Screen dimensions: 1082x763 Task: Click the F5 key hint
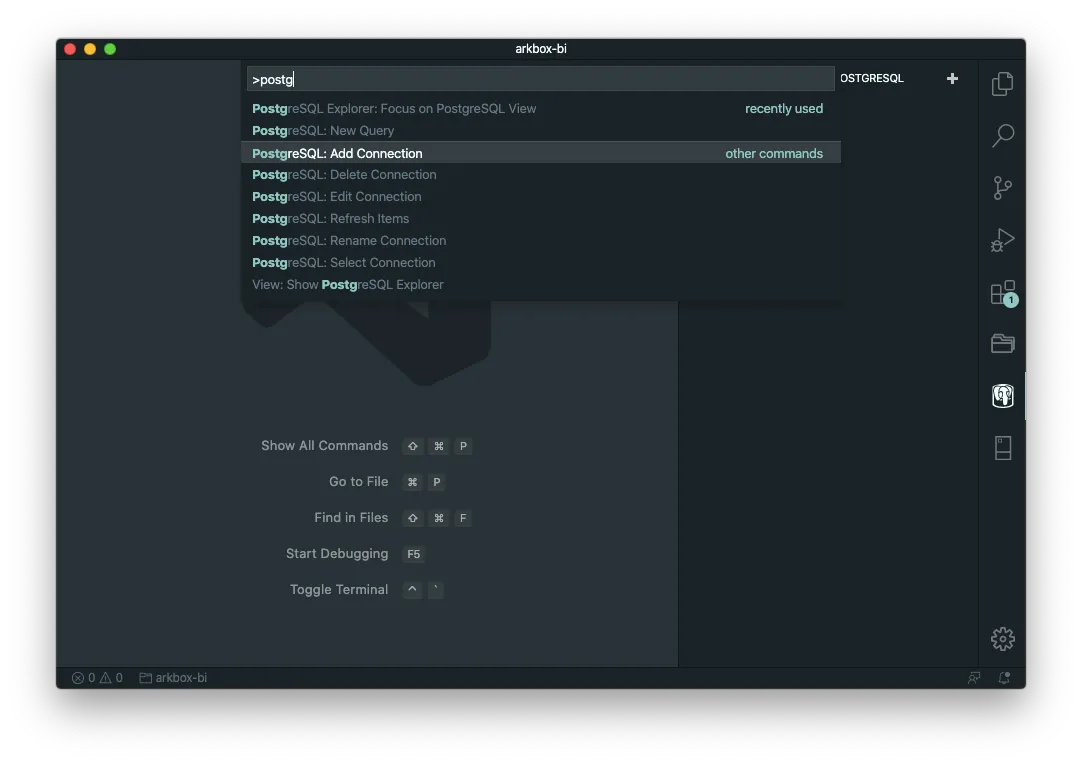(x=413, y=554)
